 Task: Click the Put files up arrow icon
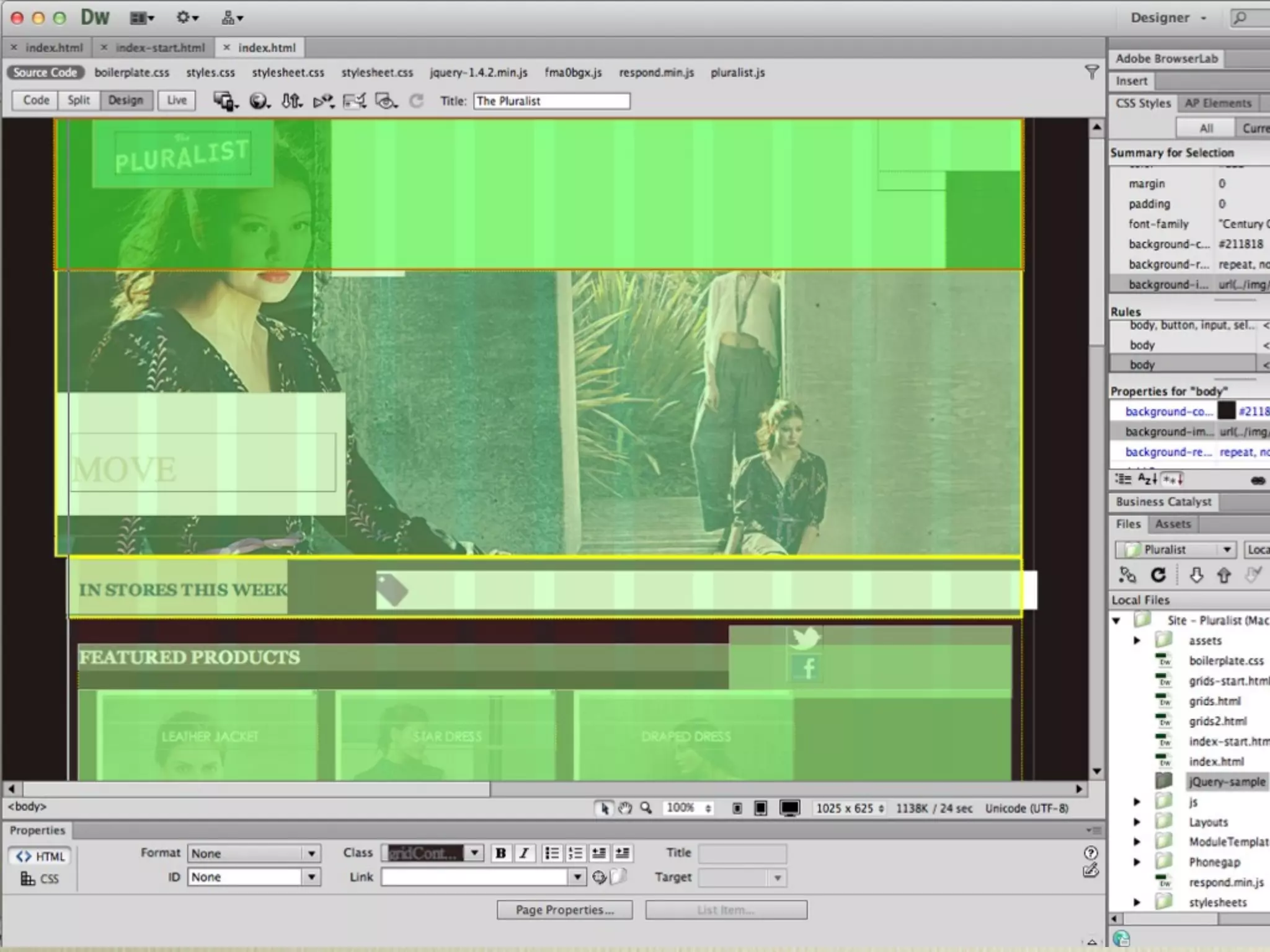point(1223,575)
